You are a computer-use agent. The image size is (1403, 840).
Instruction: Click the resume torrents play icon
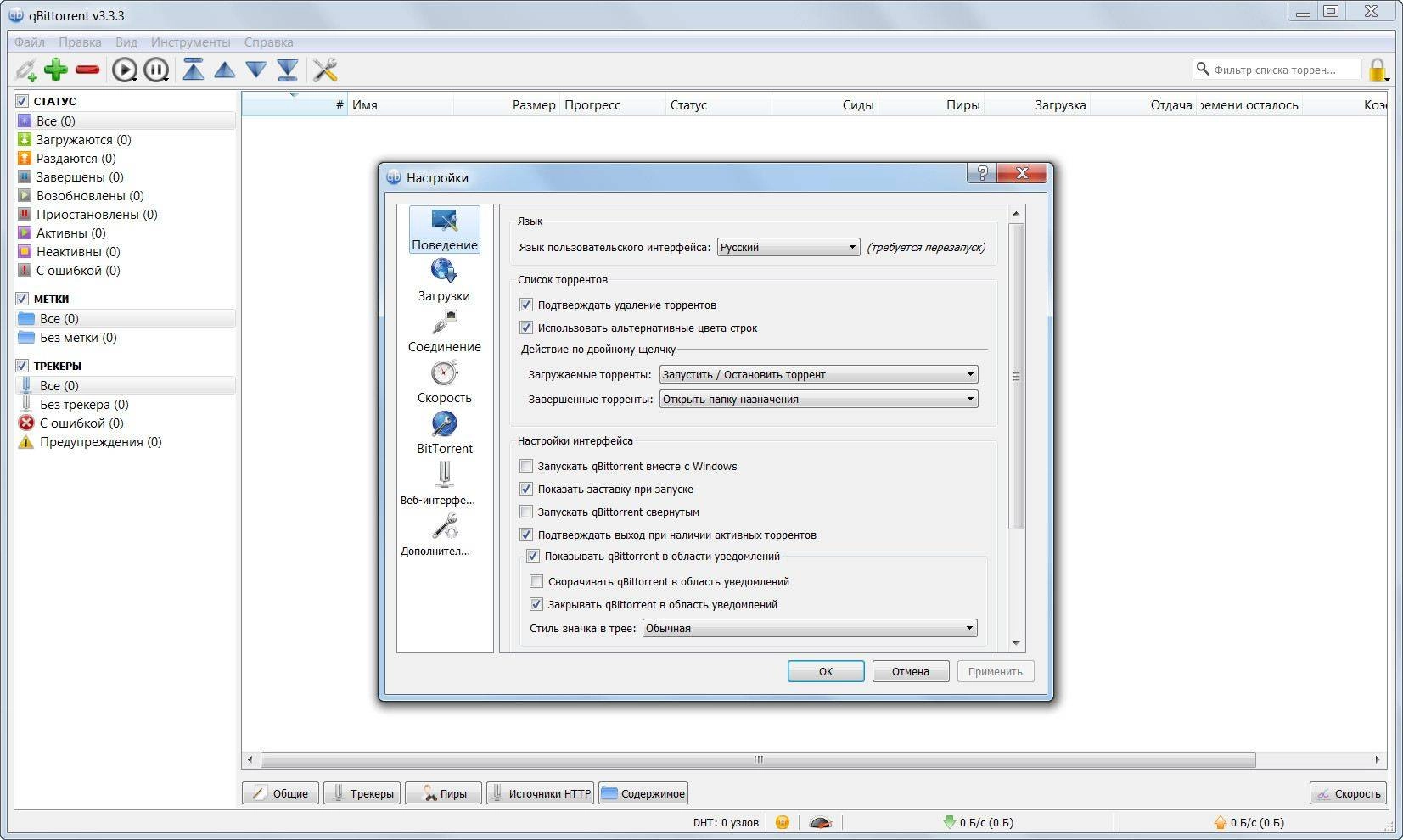pos(125,70)
